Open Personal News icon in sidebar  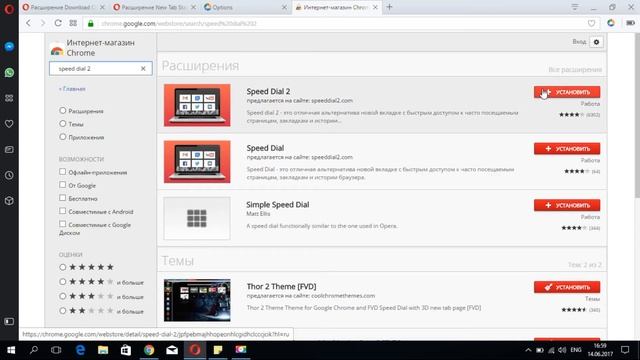(9, 149)
